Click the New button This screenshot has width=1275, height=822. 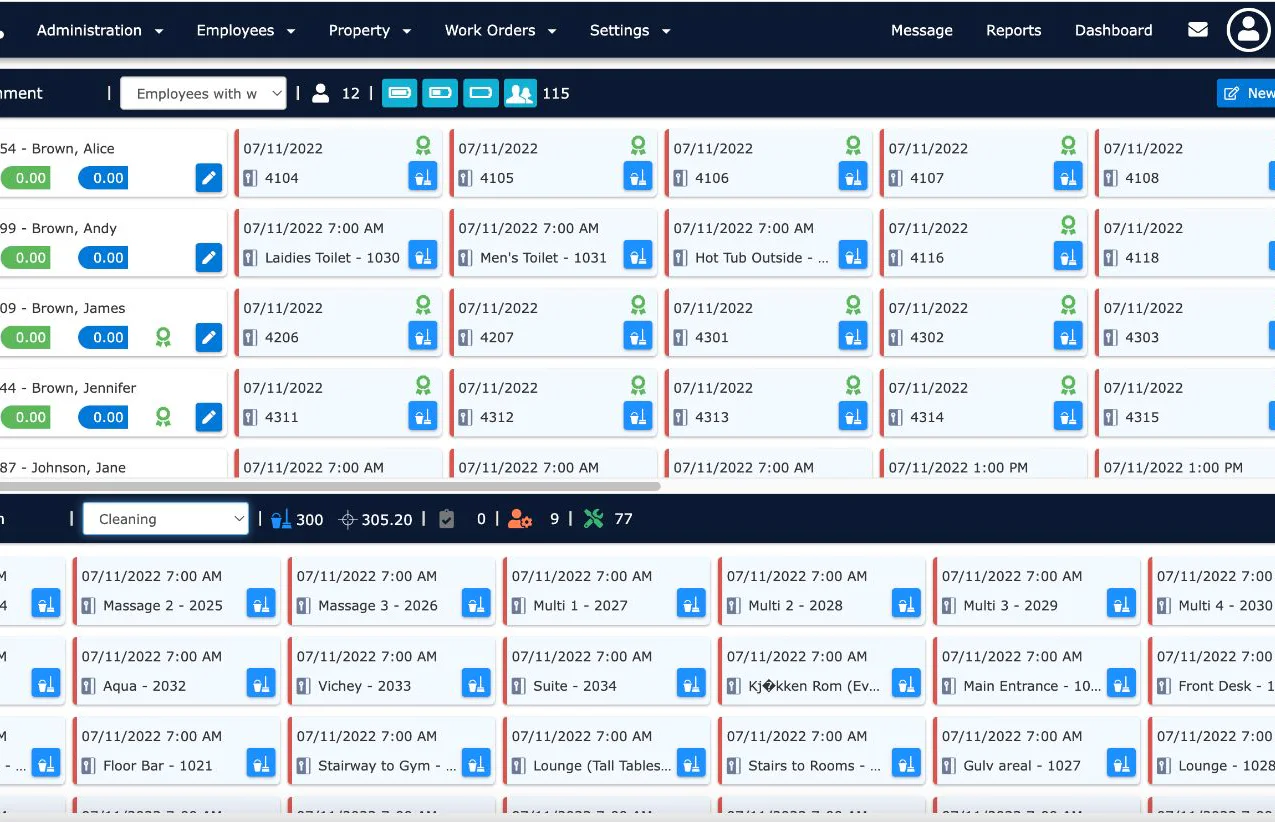(1247, 93)
